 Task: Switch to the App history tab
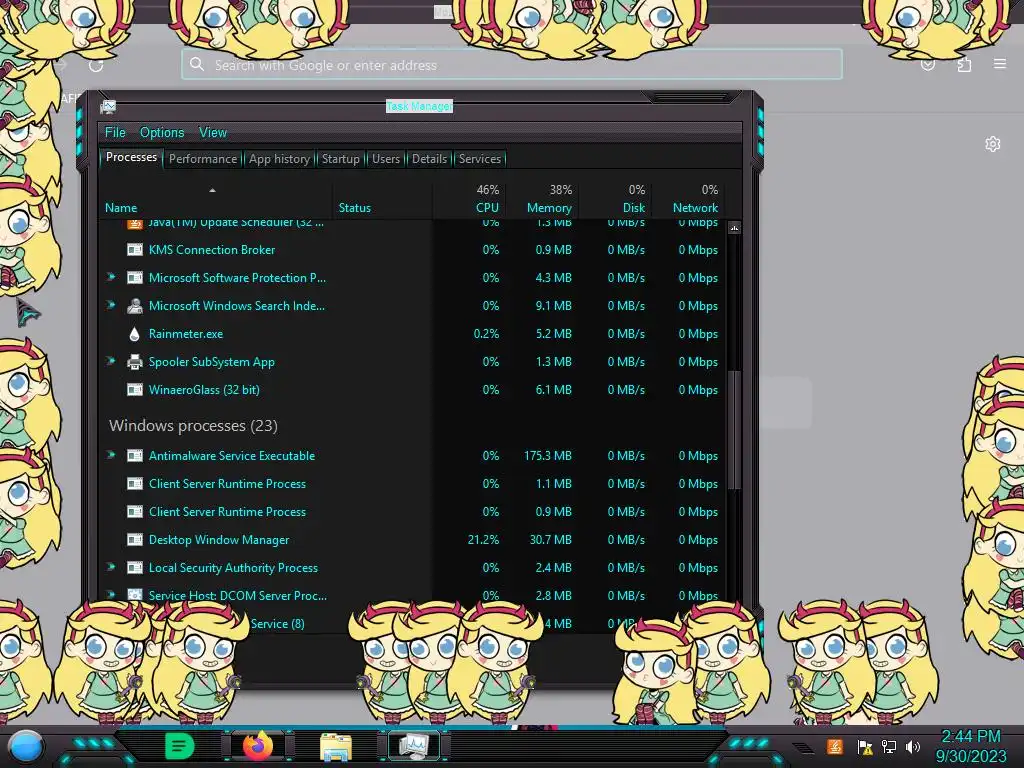pos(279,159)
